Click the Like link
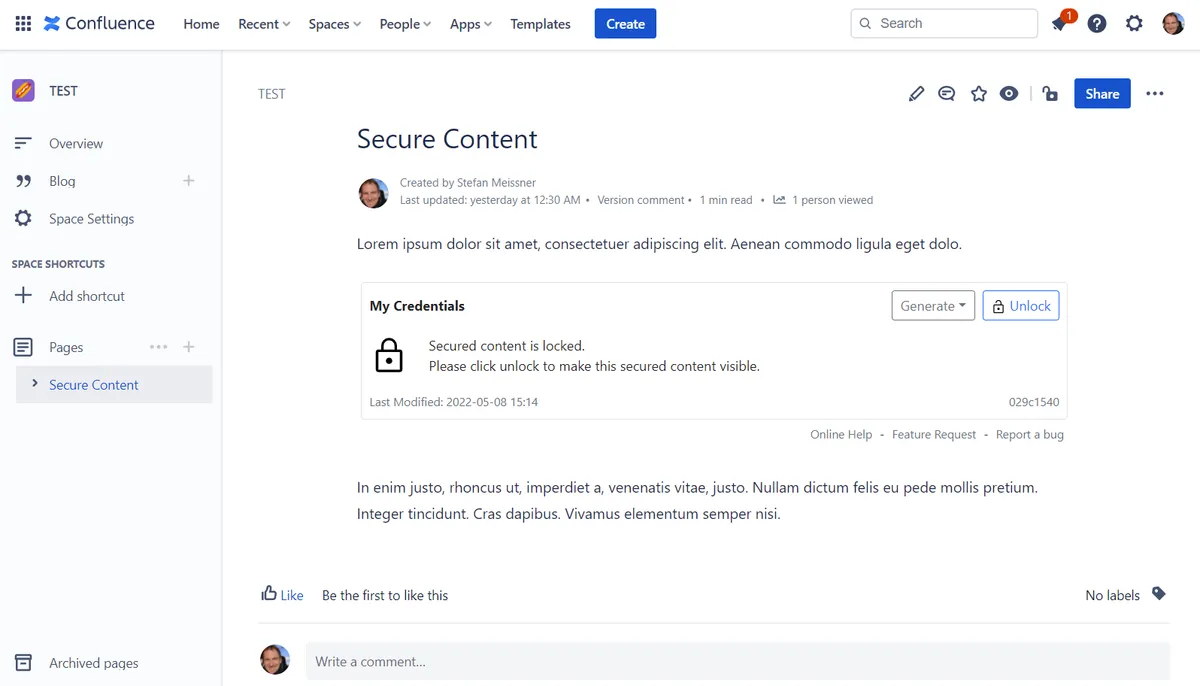Image resolution: width=1200 pixels, height=686 pixels. click(x=292, y=595)
